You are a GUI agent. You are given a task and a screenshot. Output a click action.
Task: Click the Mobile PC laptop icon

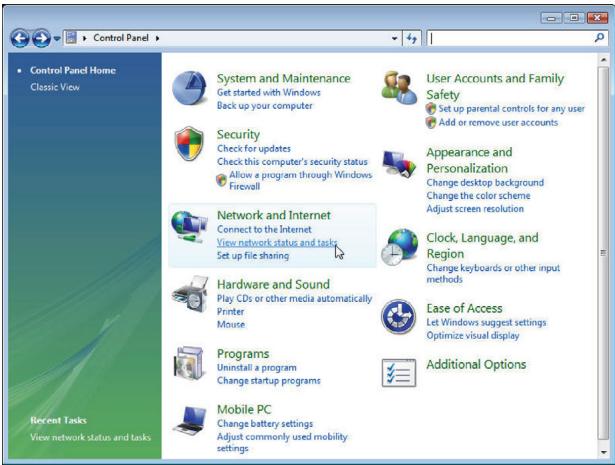coord(190,420)
